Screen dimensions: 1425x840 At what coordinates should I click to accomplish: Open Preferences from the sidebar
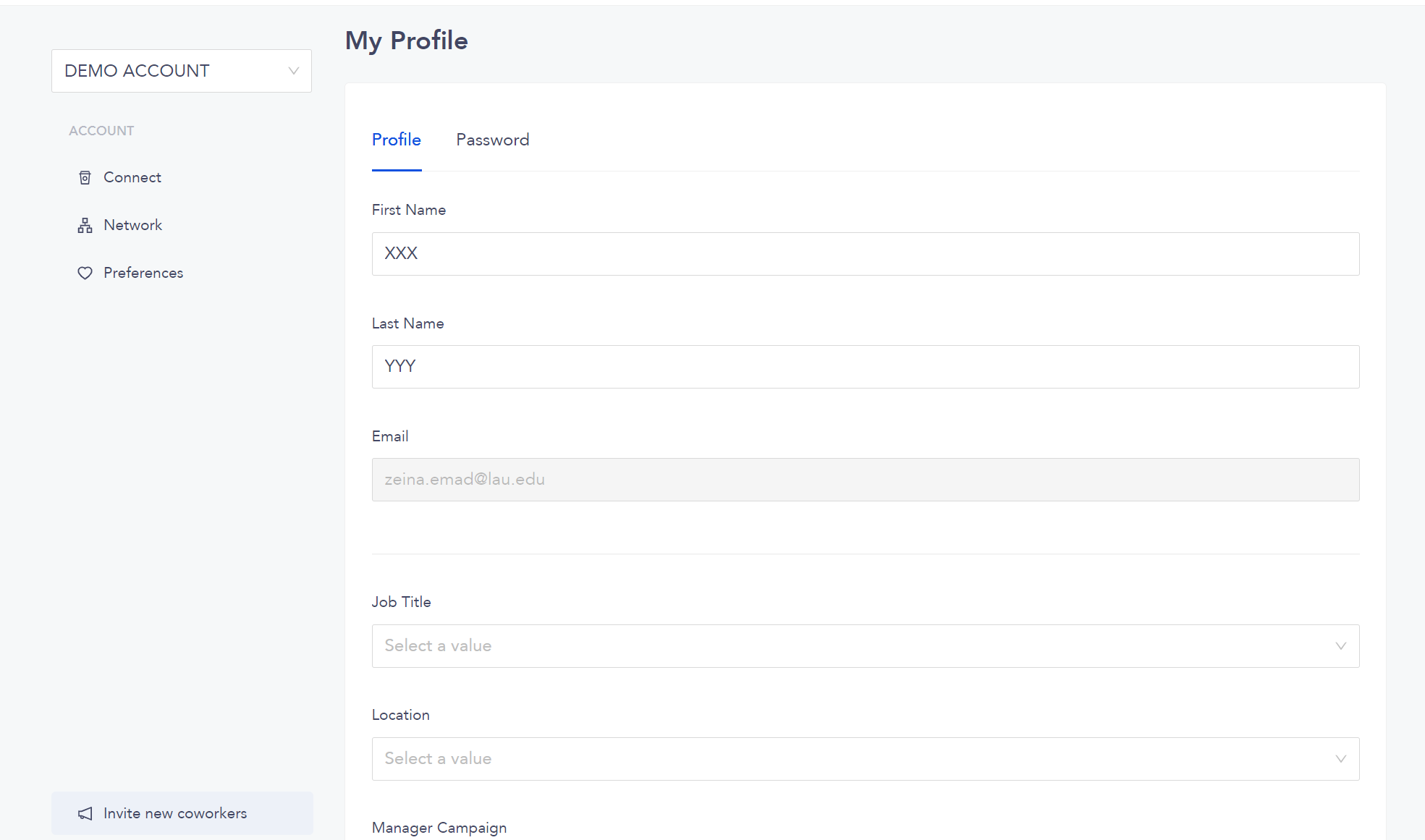(143, 273)
